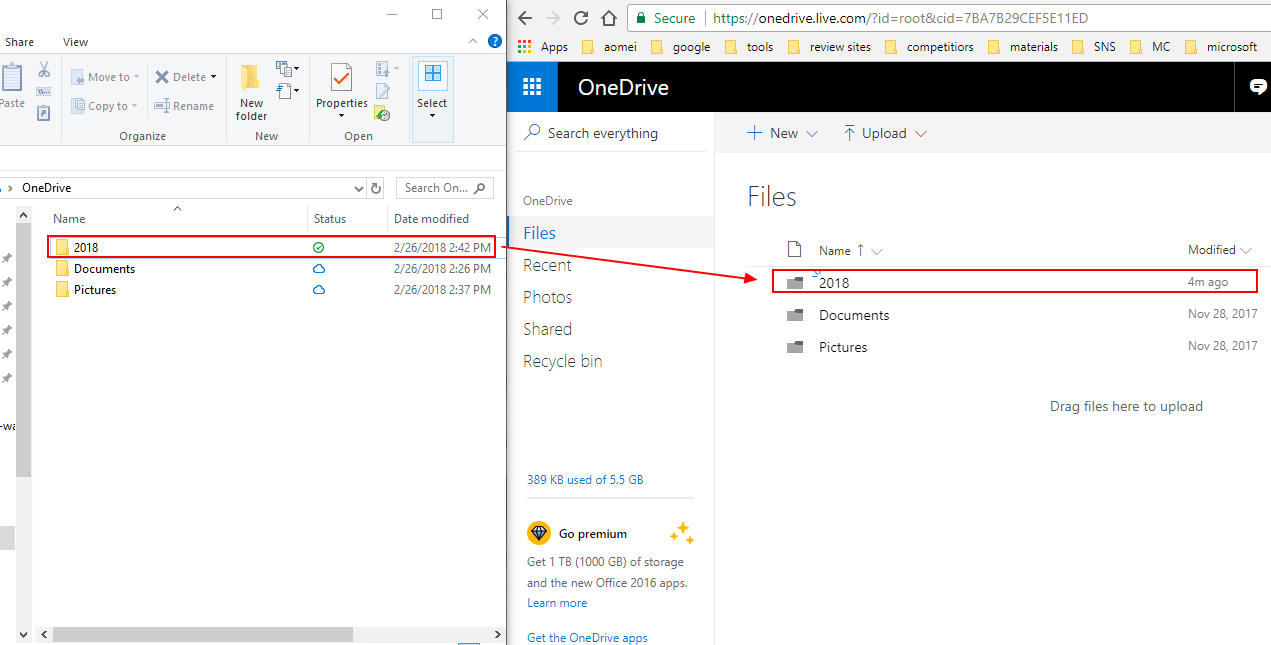Select Photos in OneDrive navigation

tap(548, 297)
